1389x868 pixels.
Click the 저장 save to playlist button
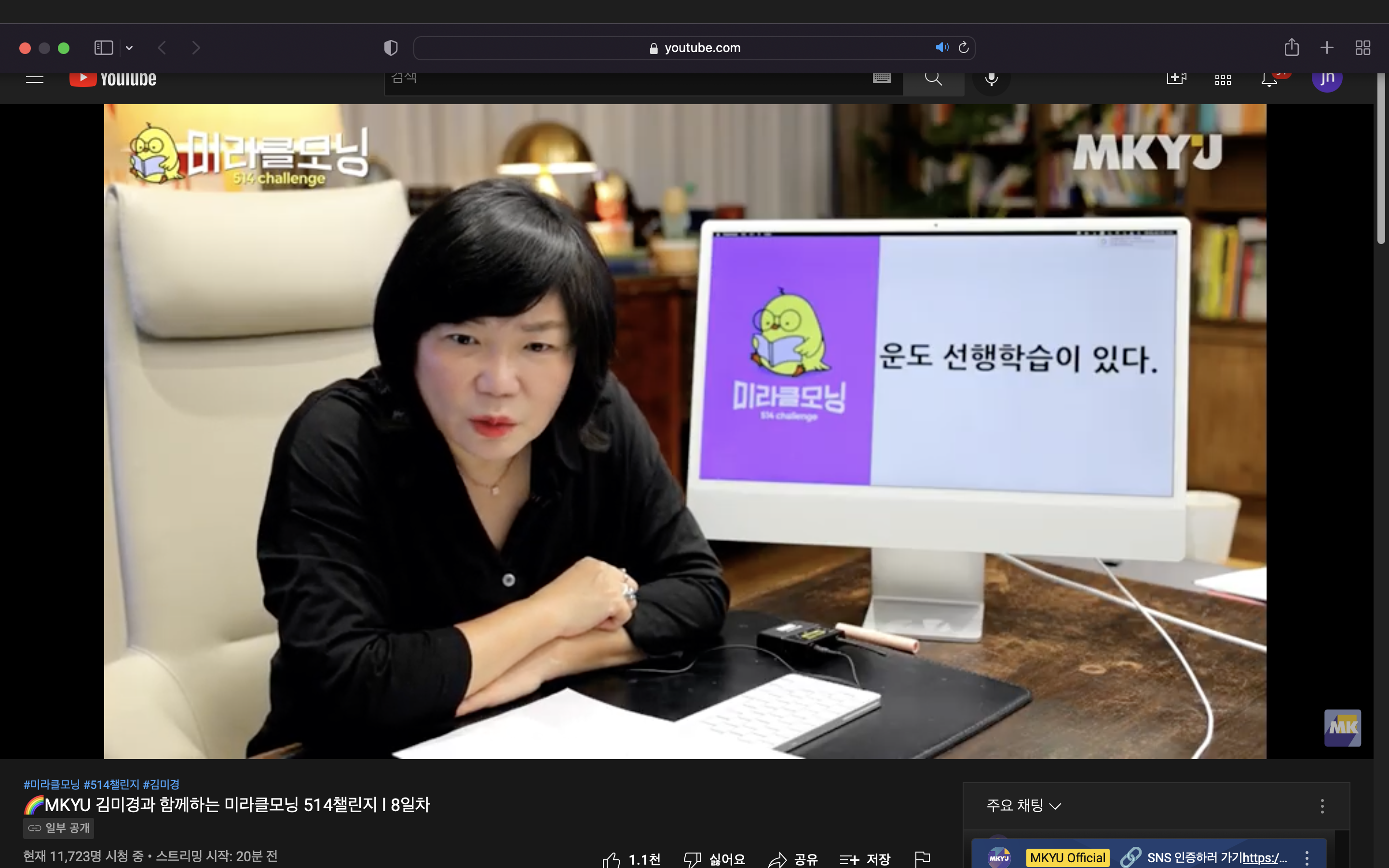coord(864,859)
